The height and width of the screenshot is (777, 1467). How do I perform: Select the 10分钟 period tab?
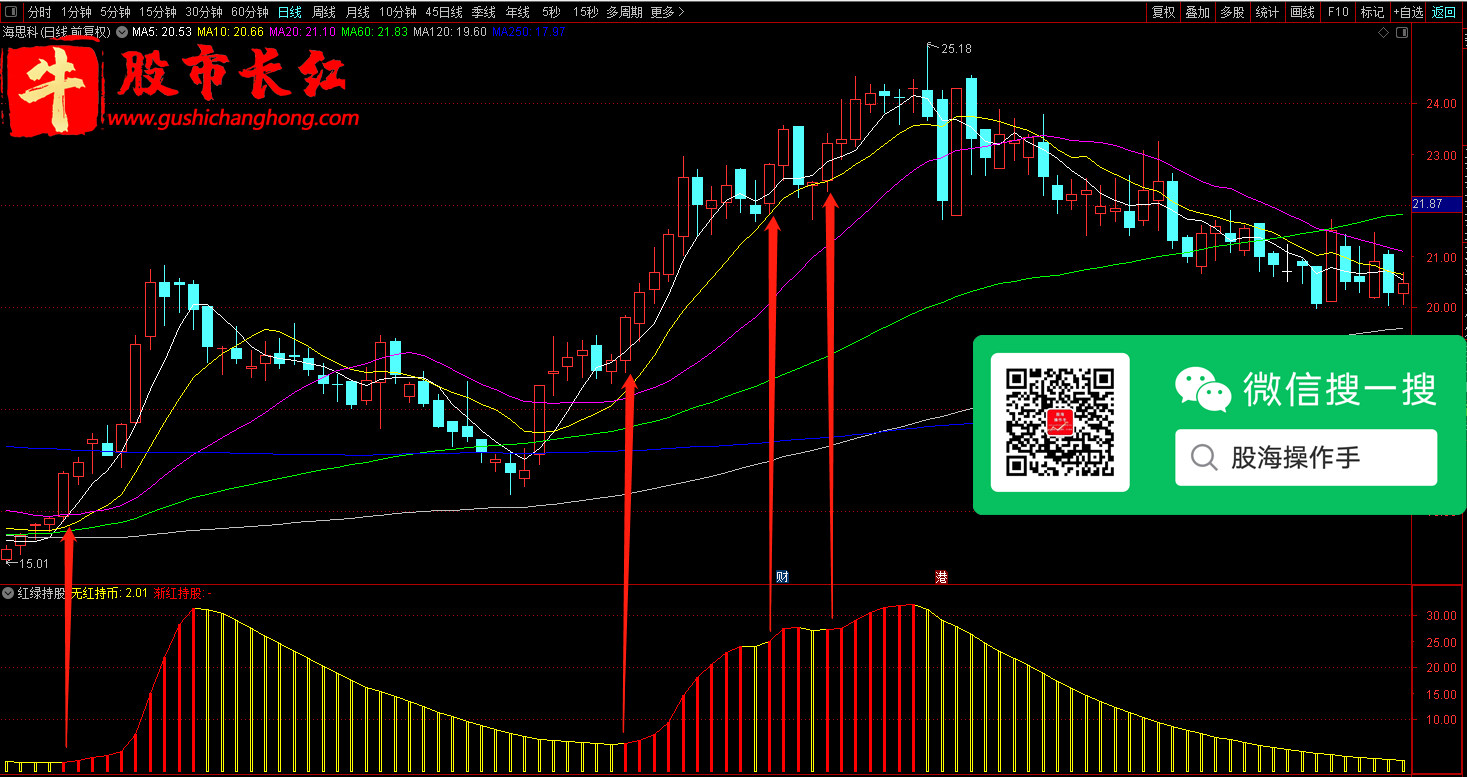pos(398,12)
